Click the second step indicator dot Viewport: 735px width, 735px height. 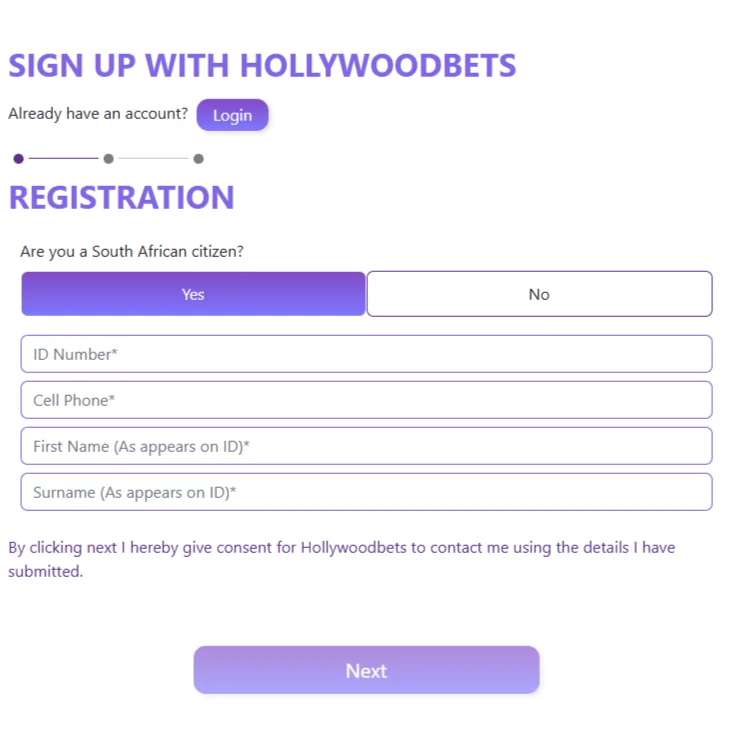[x=108, y=159]
